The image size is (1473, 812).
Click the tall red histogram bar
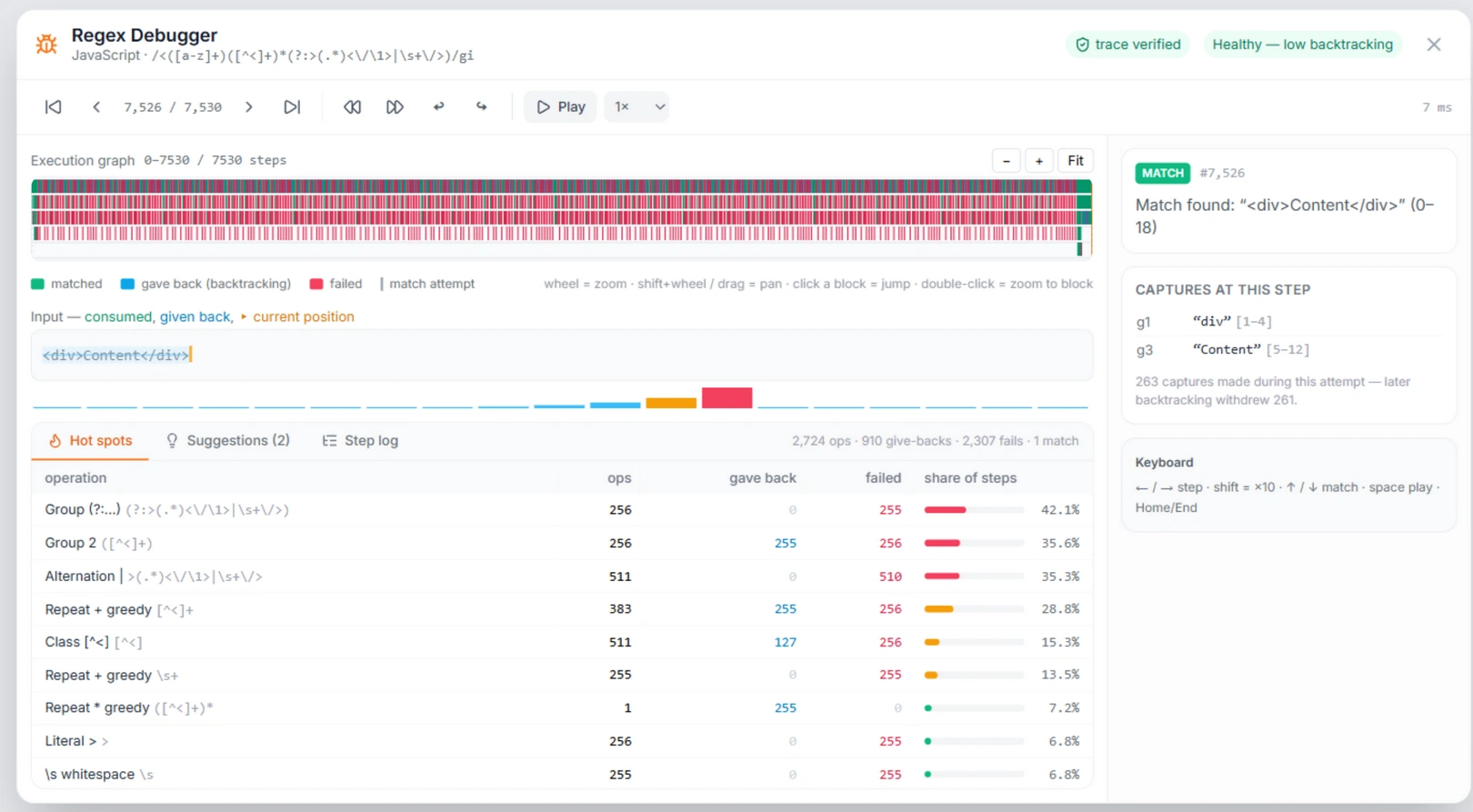click(x=726, y=397)
